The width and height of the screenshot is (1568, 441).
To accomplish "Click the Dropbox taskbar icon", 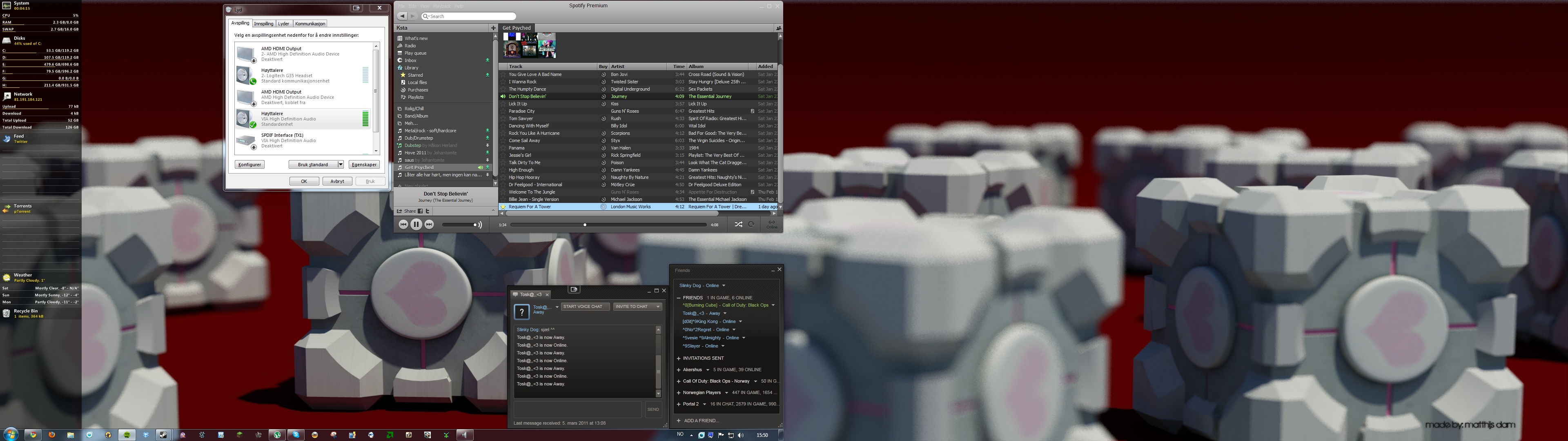I will click(145, 435).
